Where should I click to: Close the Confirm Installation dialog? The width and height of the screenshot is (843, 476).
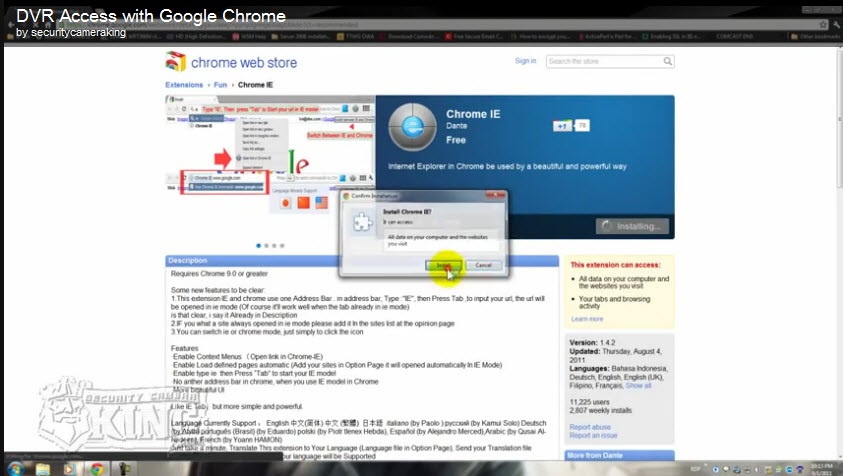pos(495,195)
